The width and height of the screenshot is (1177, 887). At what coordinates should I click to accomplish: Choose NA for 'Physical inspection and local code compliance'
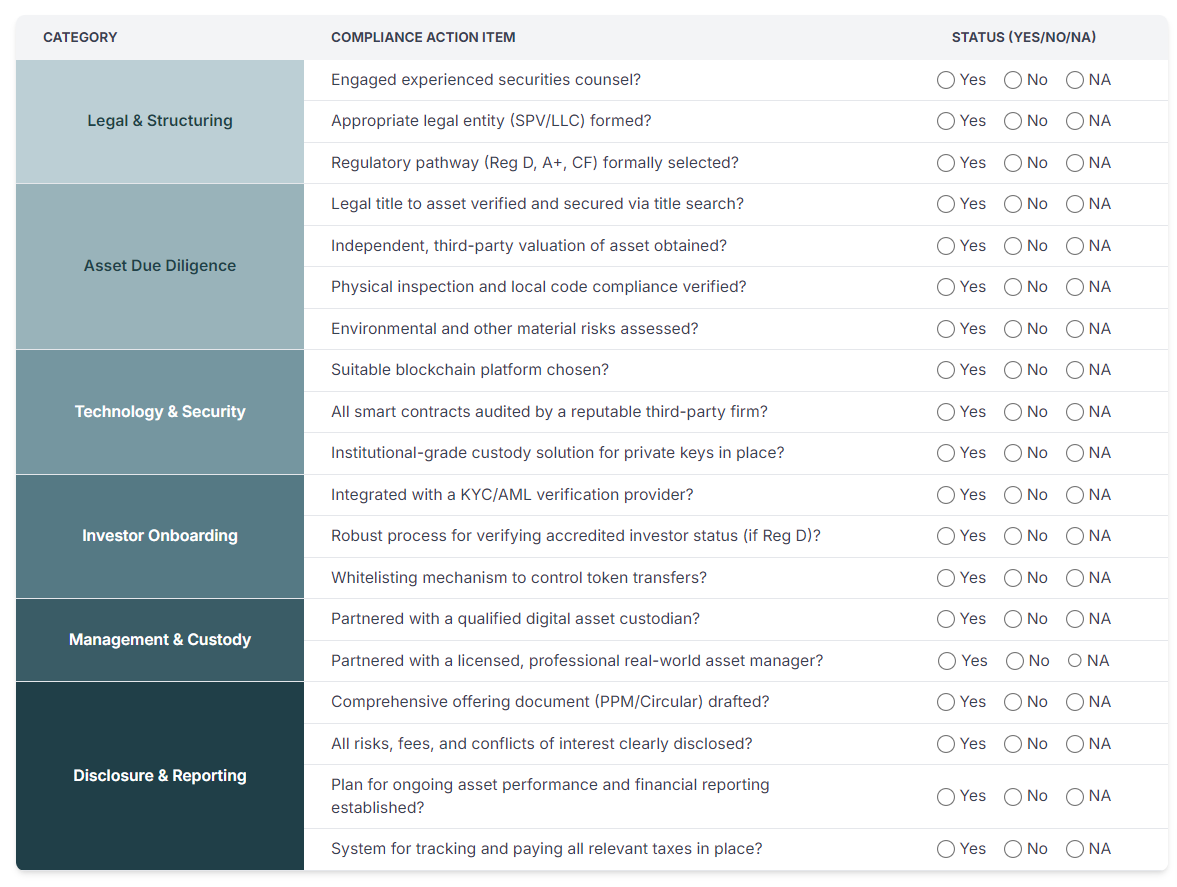(1075, 287)
